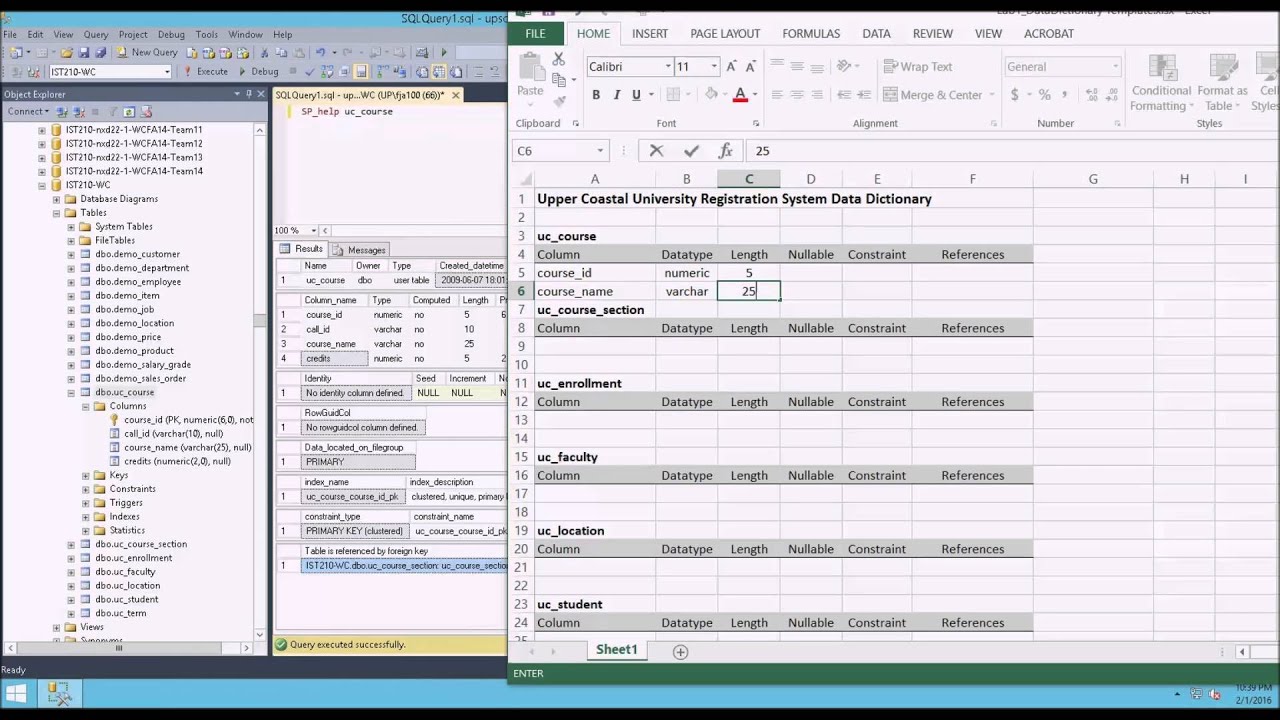Click the Increase Font Size icon

(731, 67)
